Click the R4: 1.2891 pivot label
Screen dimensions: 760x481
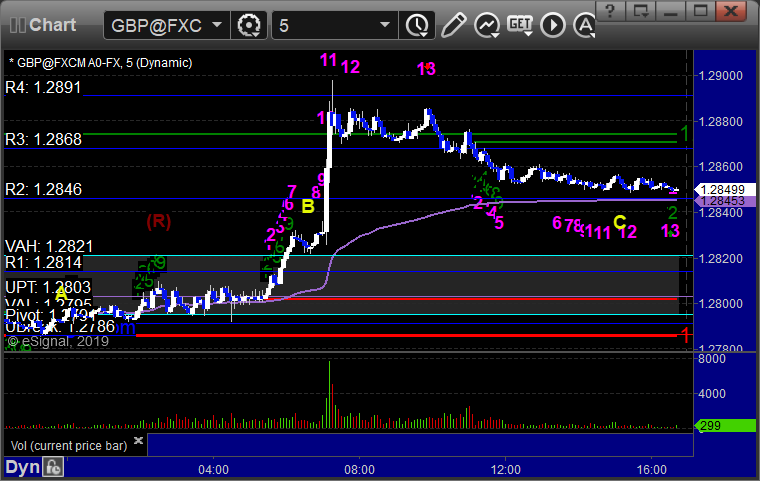[43, 88]
